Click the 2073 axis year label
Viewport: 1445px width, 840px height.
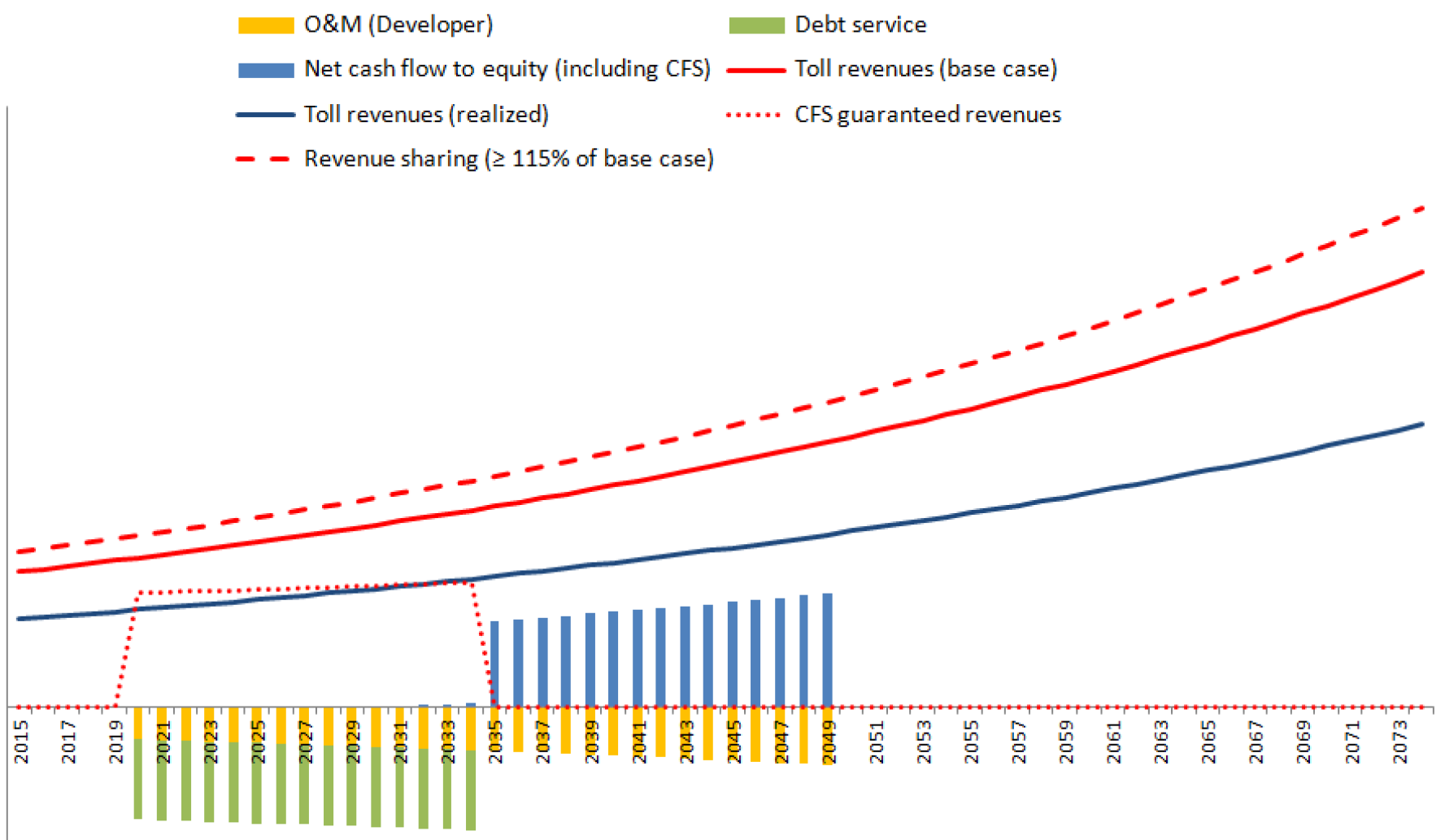[x=1399, y=742]
